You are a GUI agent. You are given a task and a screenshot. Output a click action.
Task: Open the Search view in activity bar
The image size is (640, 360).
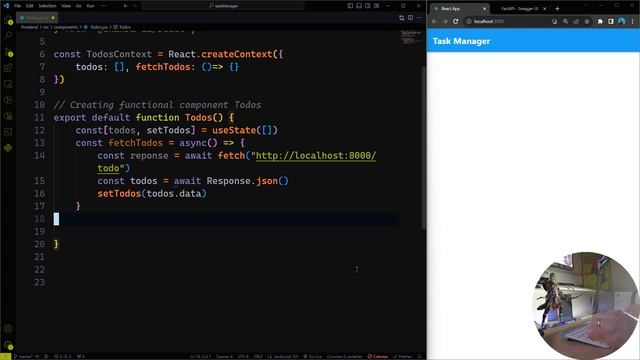tap(8, 36)
